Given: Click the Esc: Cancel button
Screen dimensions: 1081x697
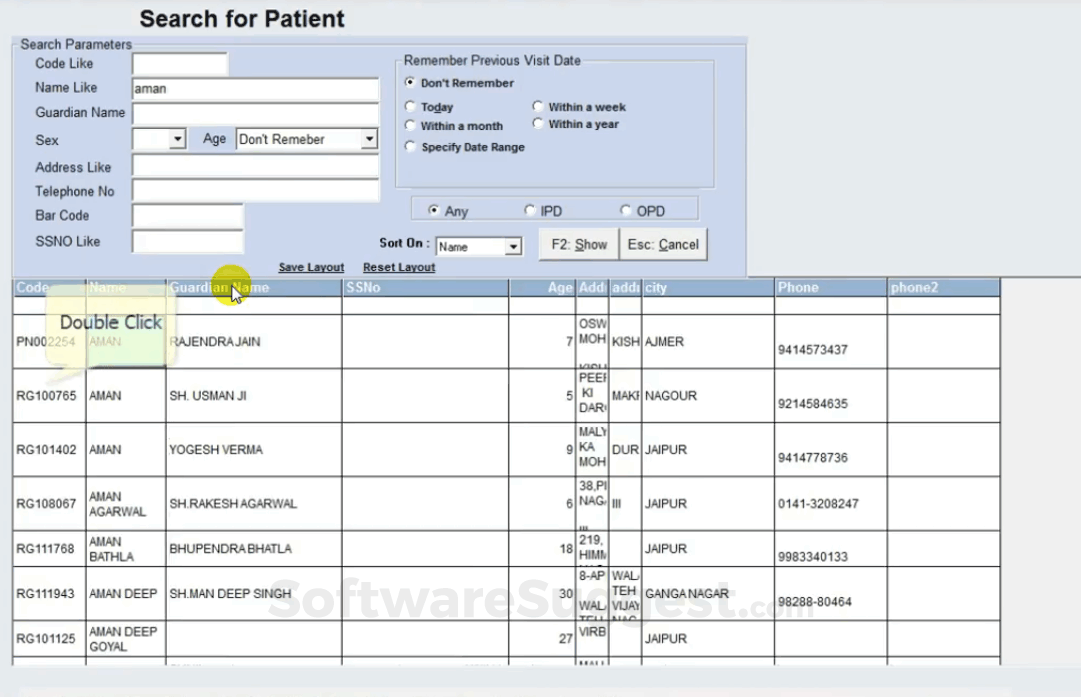Looking at the screenshot, I should 663,244.
